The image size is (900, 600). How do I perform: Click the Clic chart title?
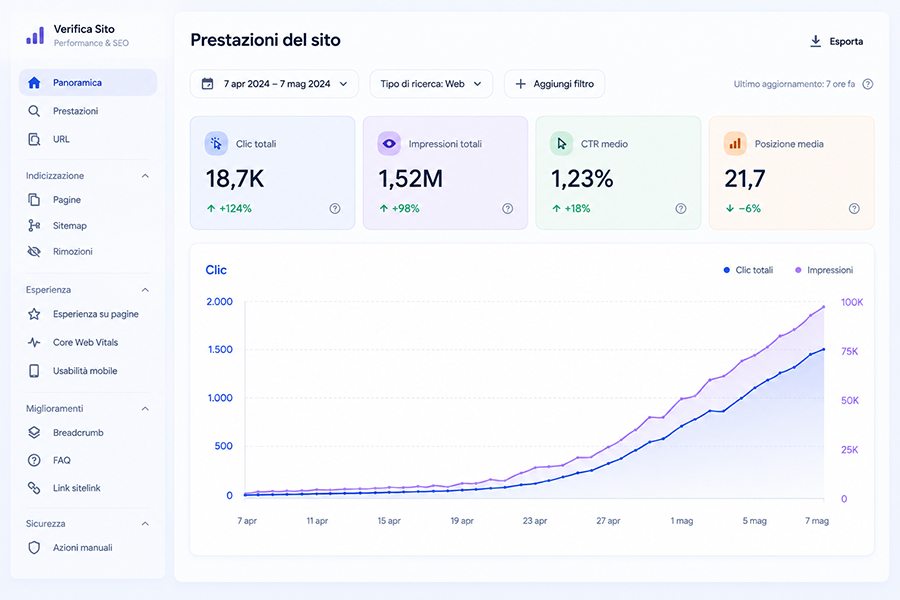pos(216,270)
